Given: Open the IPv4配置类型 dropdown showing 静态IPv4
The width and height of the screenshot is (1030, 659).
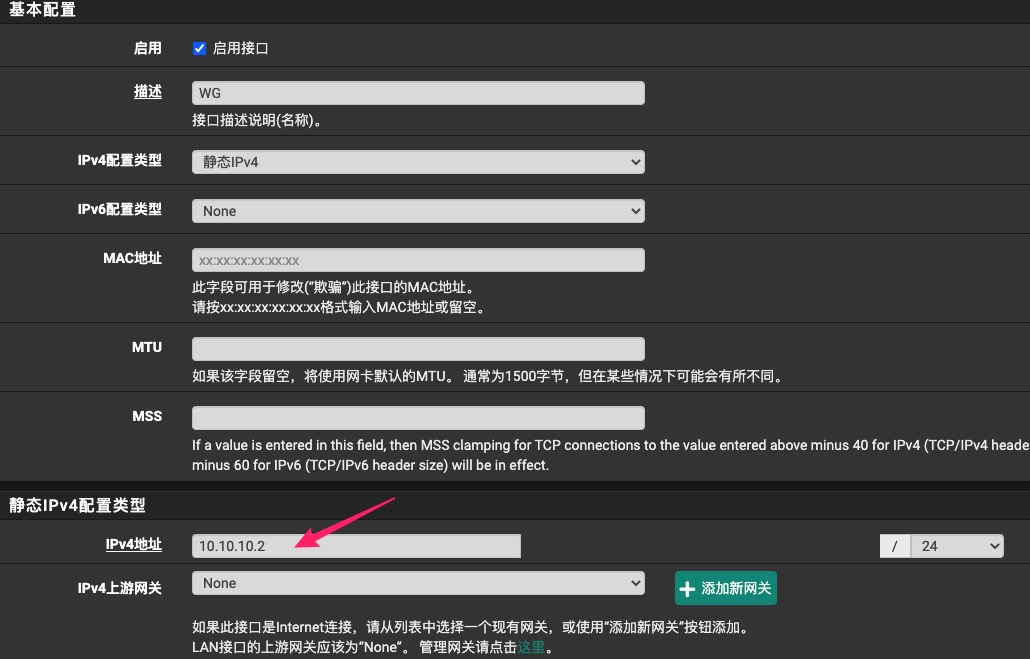Looking at the screenshot, I should pyautogui.click(x=418, y=161).
